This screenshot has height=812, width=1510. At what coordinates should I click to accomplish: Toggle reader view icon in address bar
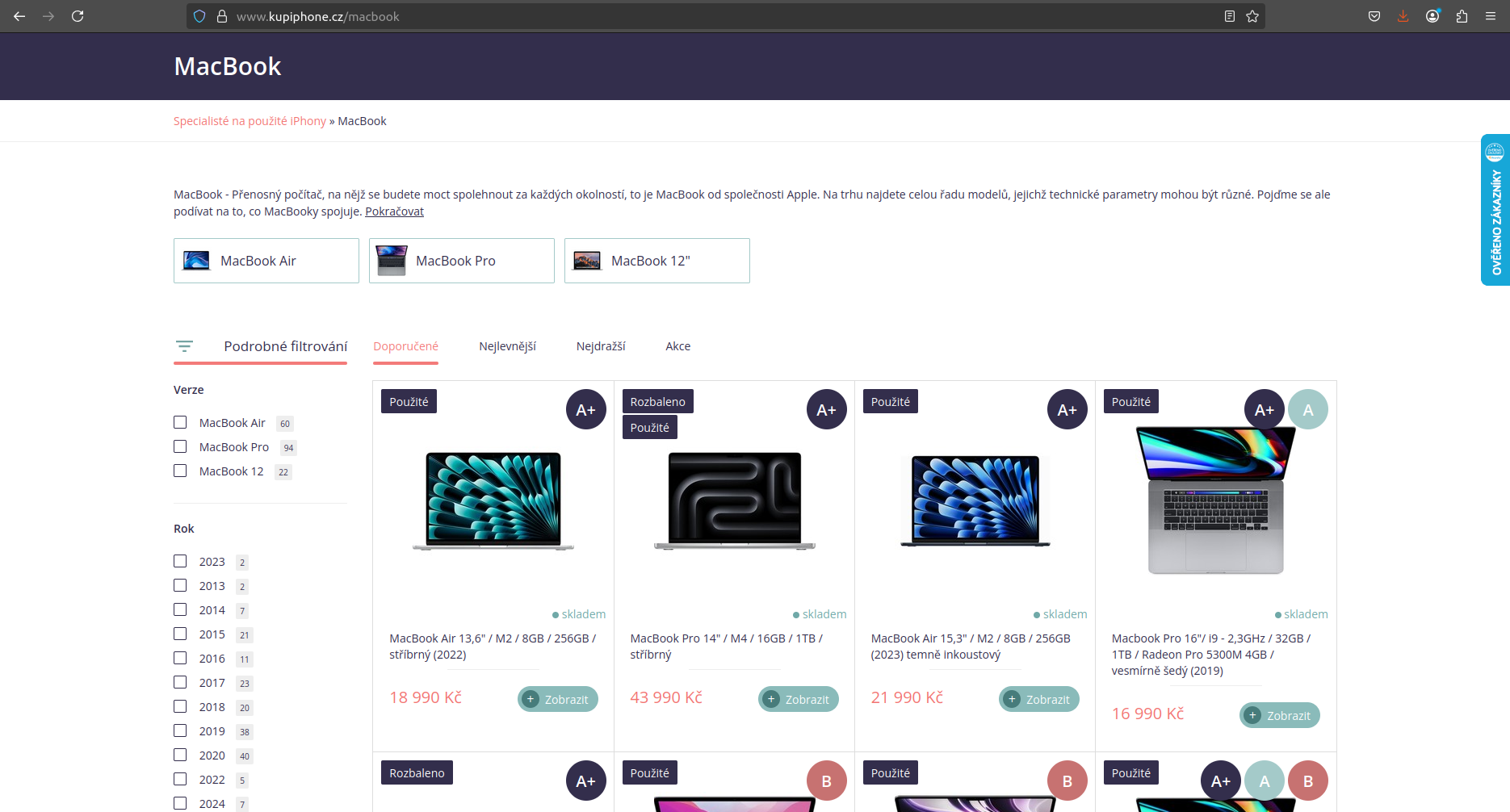(1230, 16)
